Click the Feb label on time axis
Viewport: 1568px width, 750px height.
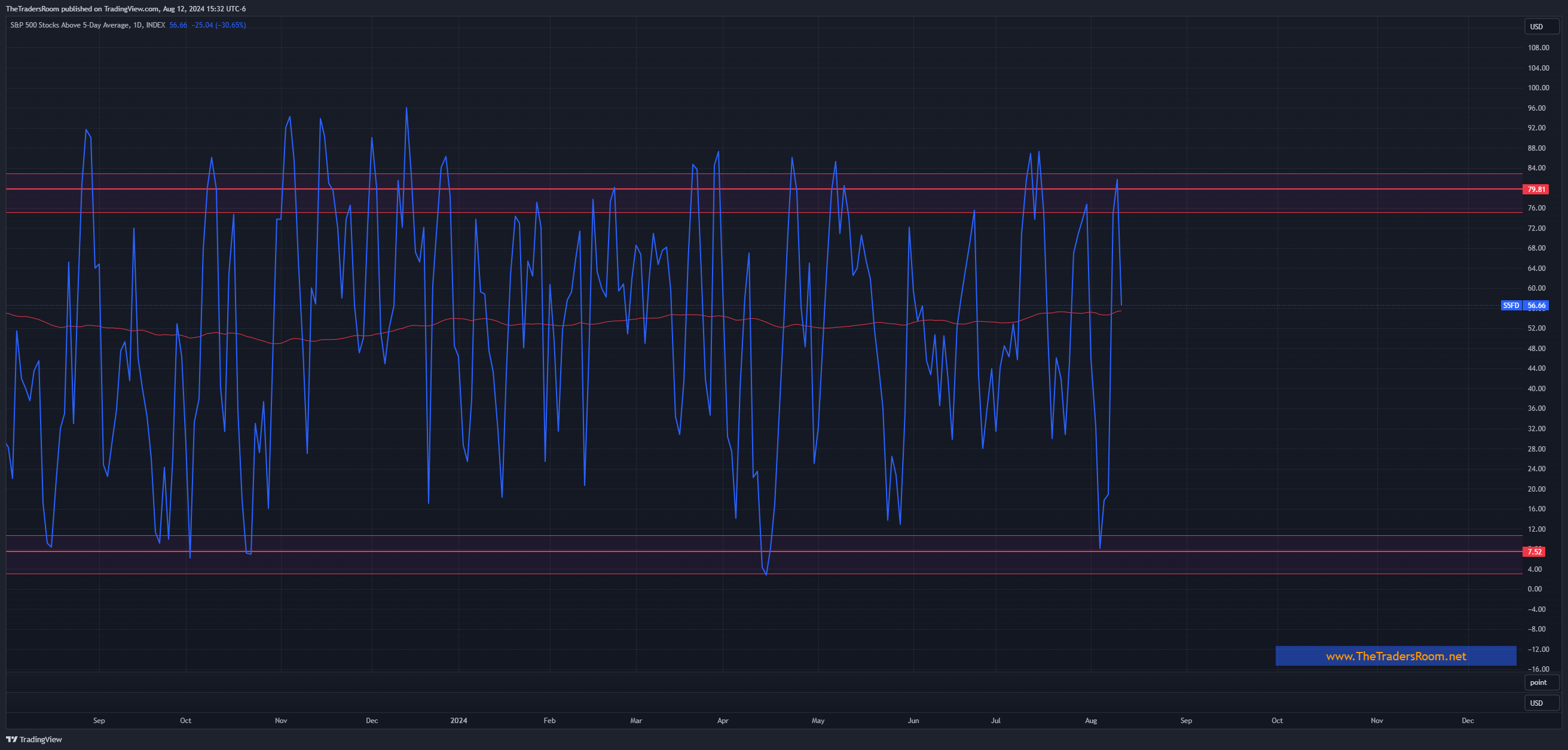click(549, 720)
